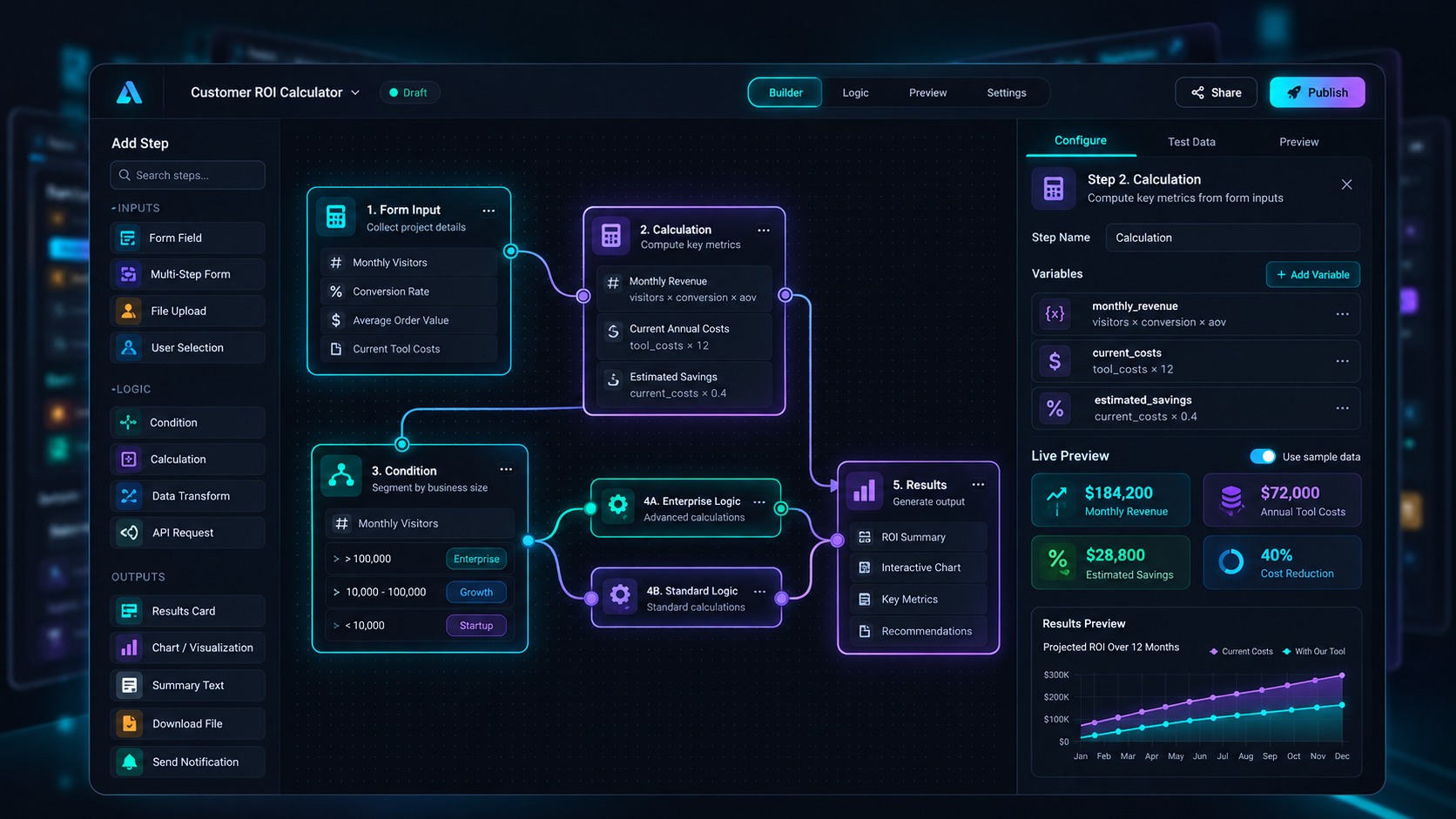Open the 1. Form Input node options menu
The width and height of the screenshot is (1456, 819).
coord(489,211)
